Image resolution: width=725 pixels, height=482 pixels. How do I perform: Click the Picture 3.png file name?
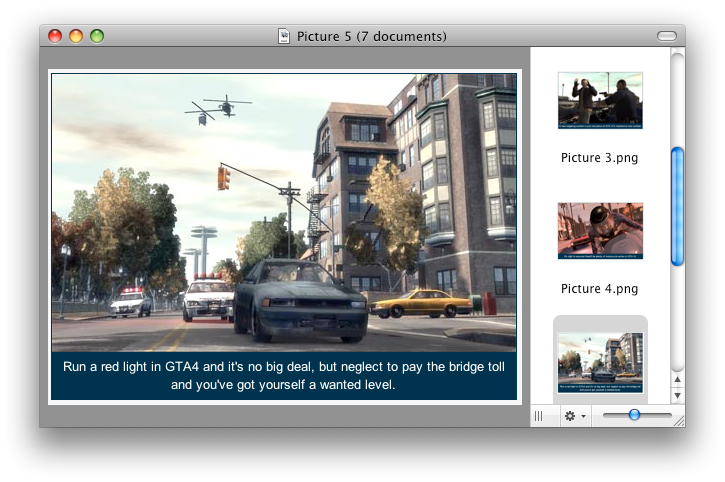pyautogui.click(x=599, y=158)
